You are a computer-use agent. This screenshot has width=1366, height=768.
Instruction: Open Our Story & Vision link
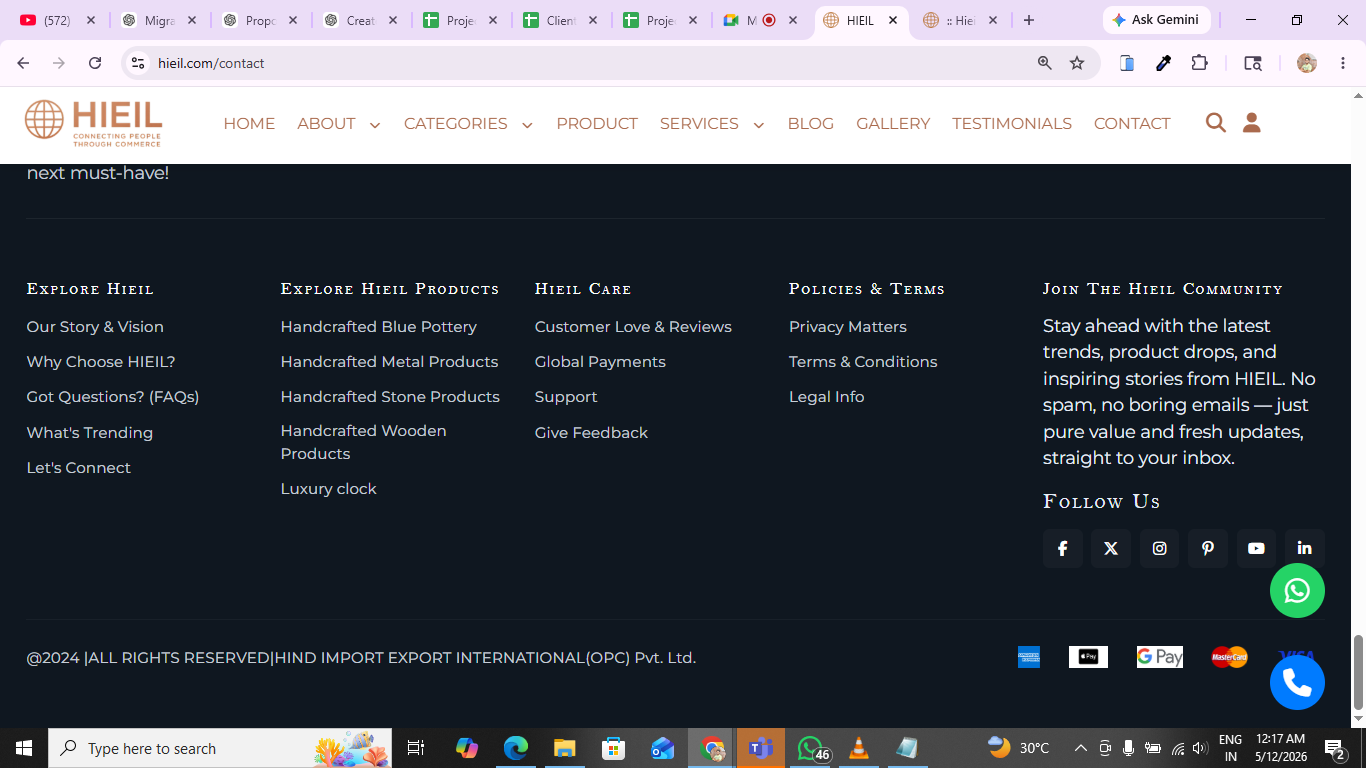[95, 327]
